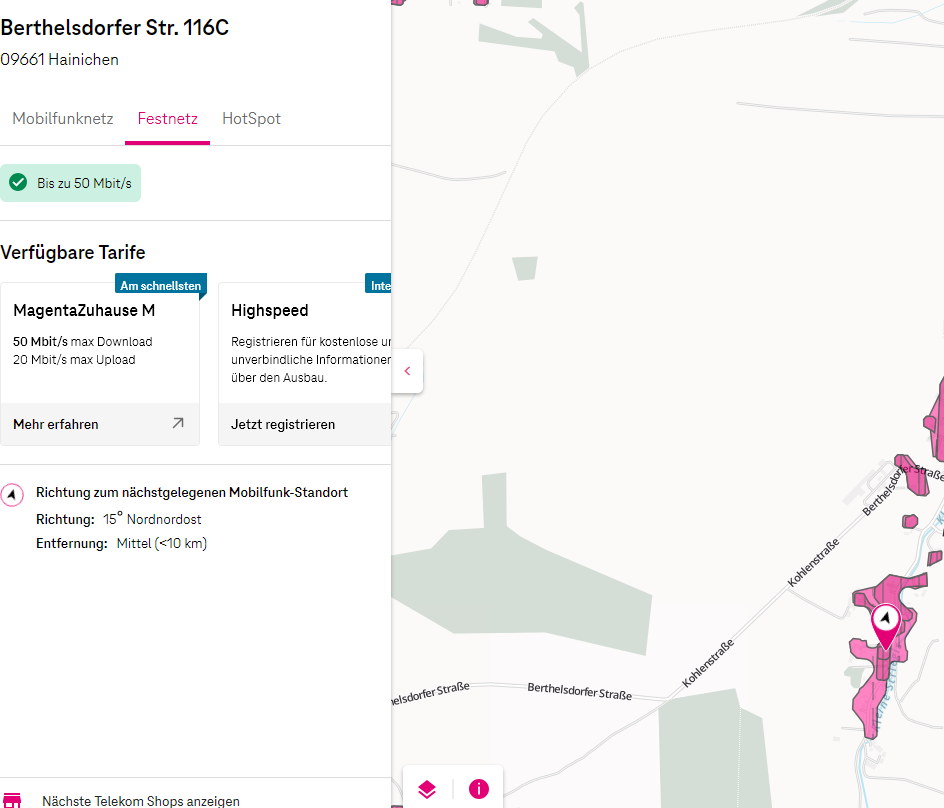
Task: Open the HotSpot tab
Action: coord(252,119)
